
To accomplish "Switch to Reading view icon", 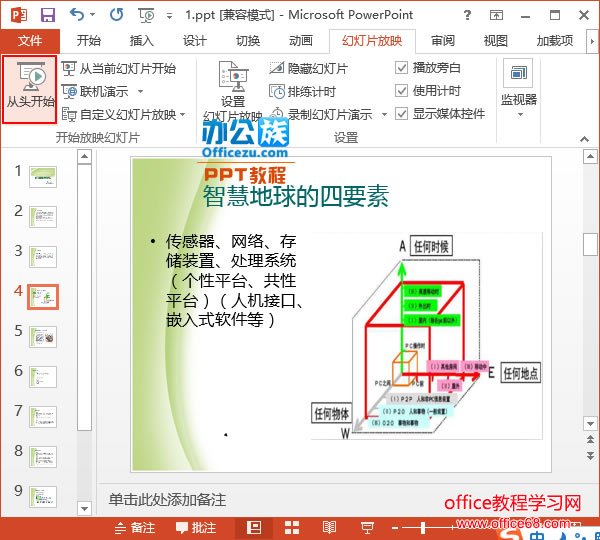I will (329, 528).
